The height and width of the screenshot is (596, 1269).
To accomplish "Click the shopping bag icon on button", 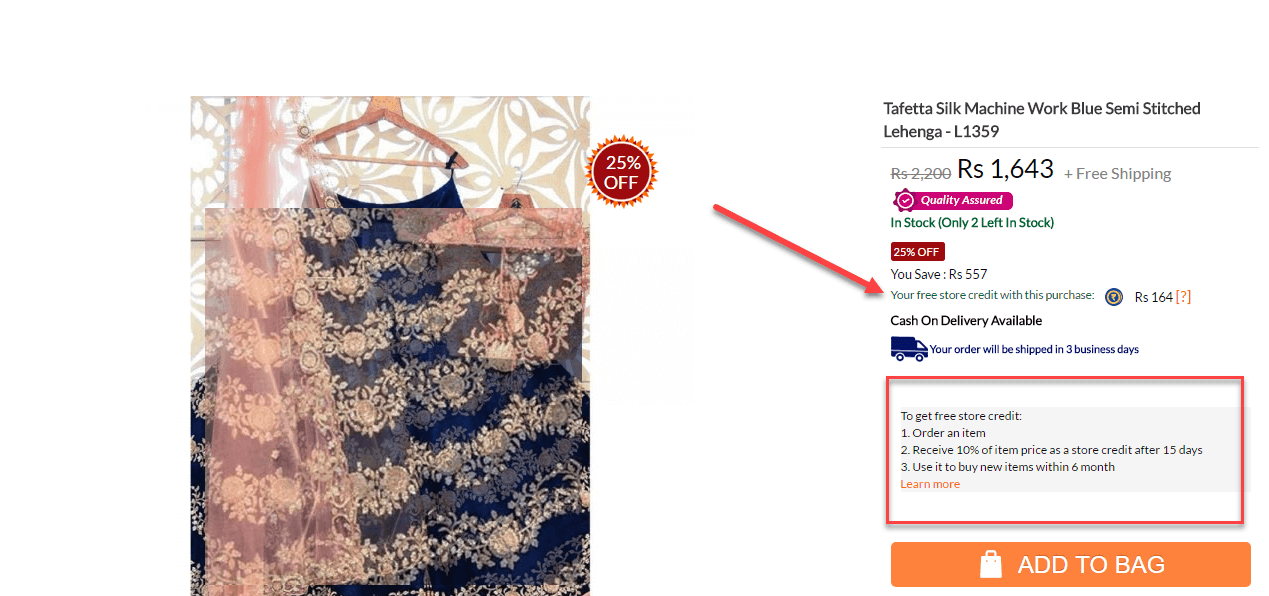I will (x=991, y=564).
